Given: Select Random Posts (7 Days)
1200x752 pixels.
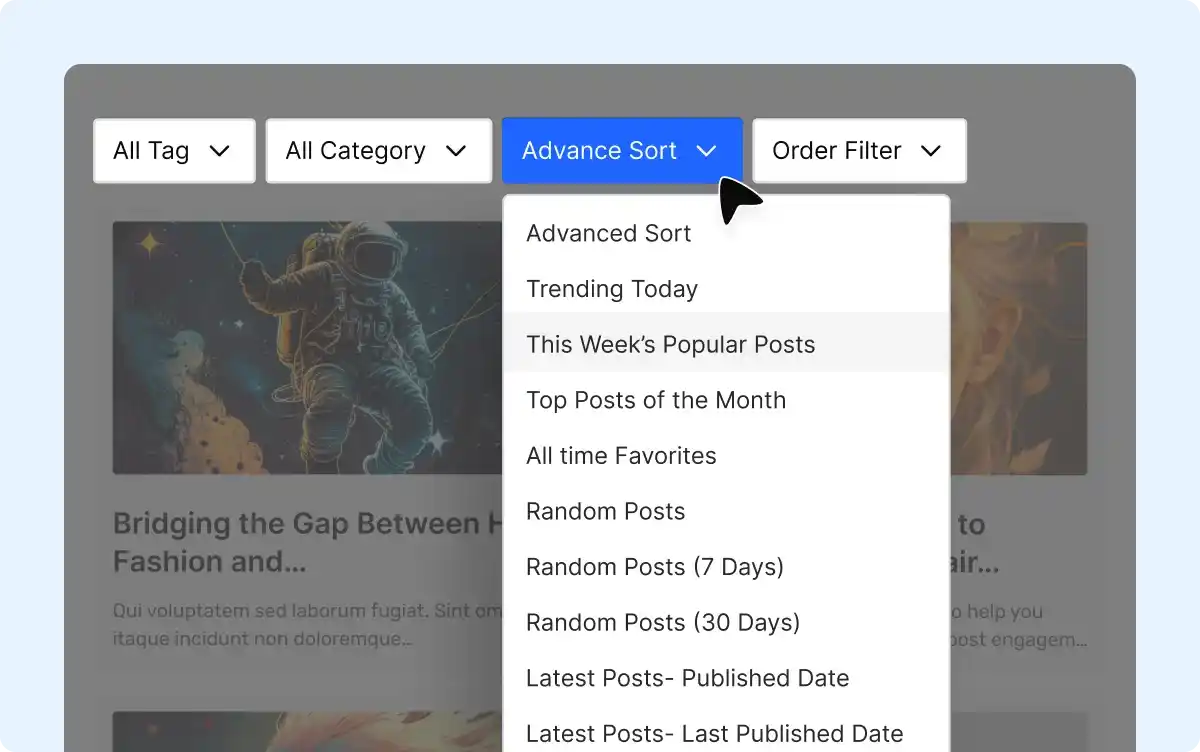Looking at the screenshot, I should pyautogui.click(x=655, y=567).
